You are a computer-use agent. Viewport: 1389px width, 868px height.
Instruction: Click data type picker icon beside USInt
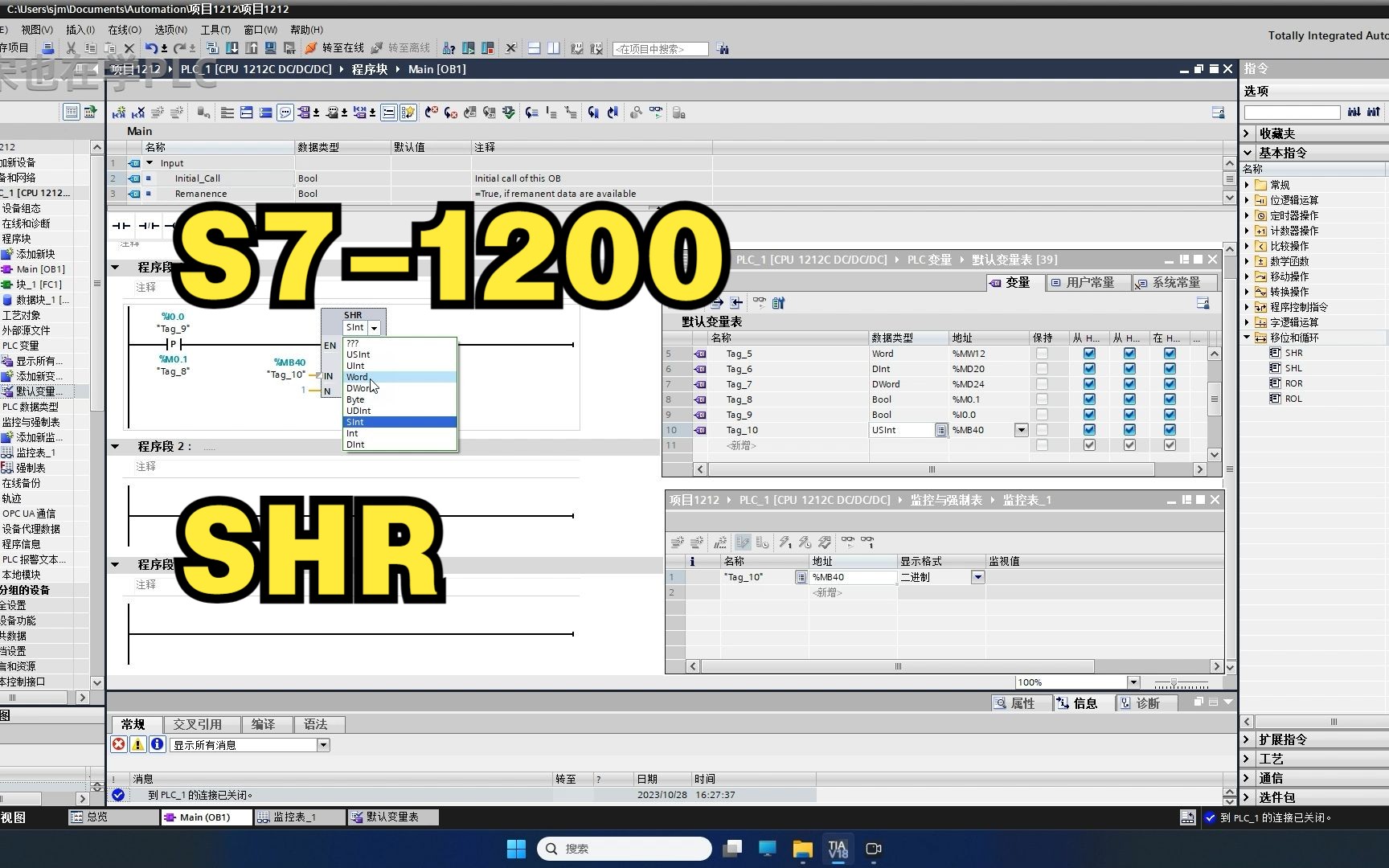(940, 430)
